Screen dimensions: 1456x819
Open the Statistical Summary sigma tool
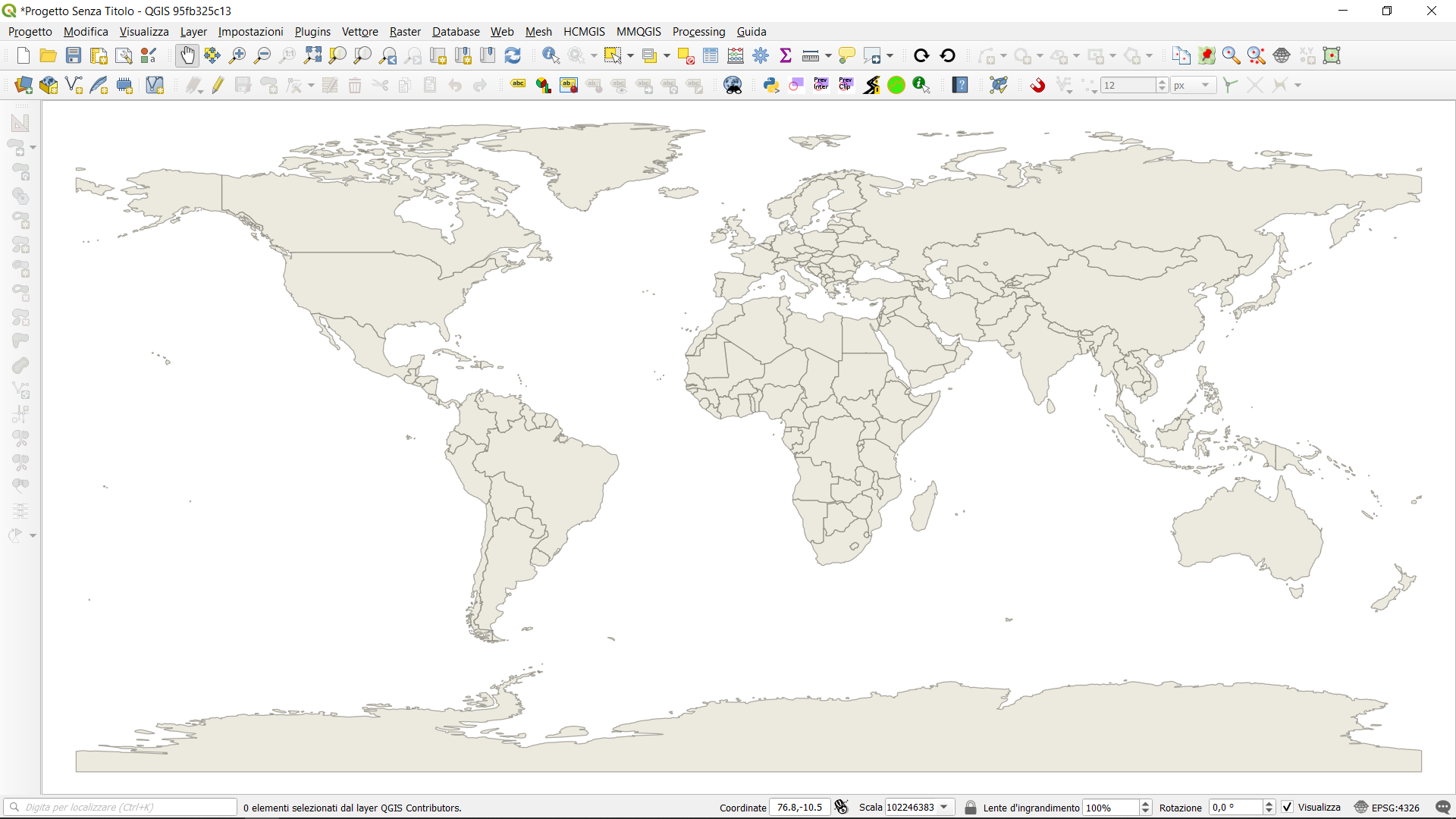point(786,55)
